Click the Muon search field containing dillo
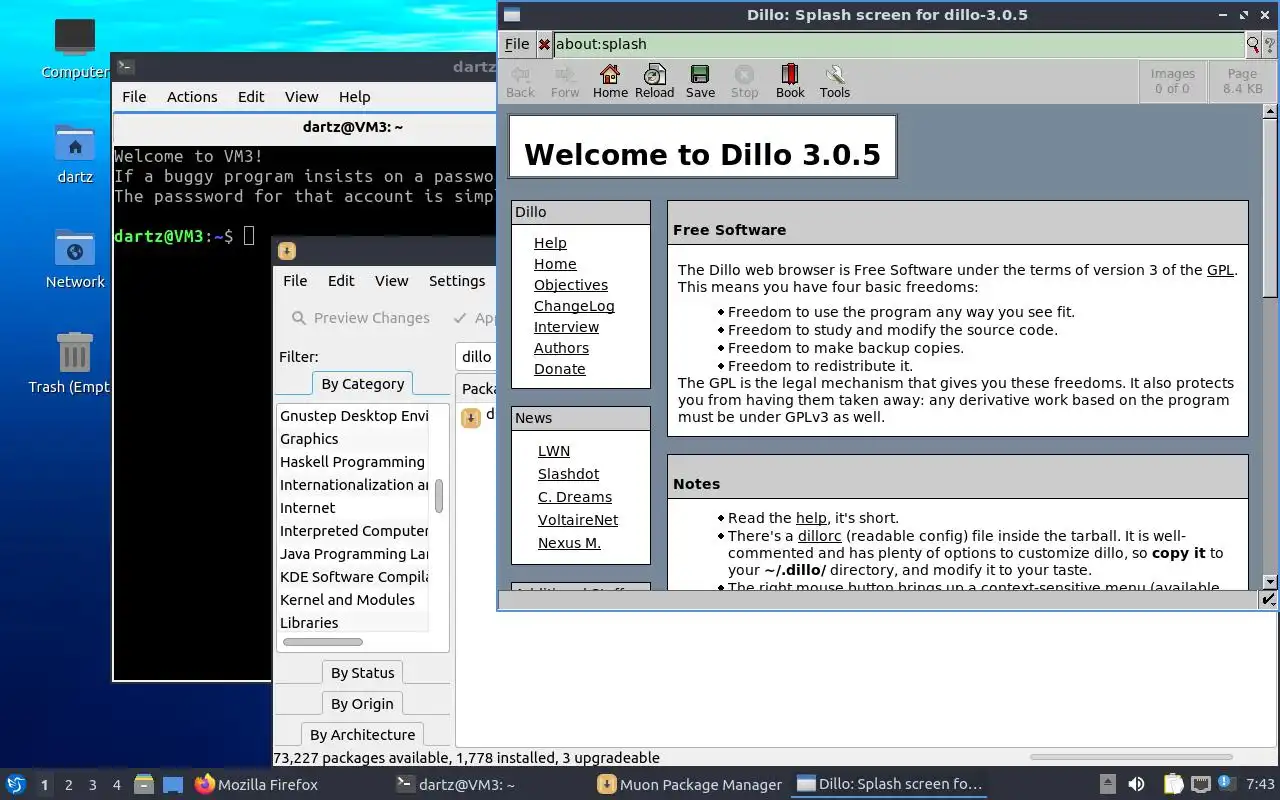This screenshot has width=1280, height=800. pos(476,357)
